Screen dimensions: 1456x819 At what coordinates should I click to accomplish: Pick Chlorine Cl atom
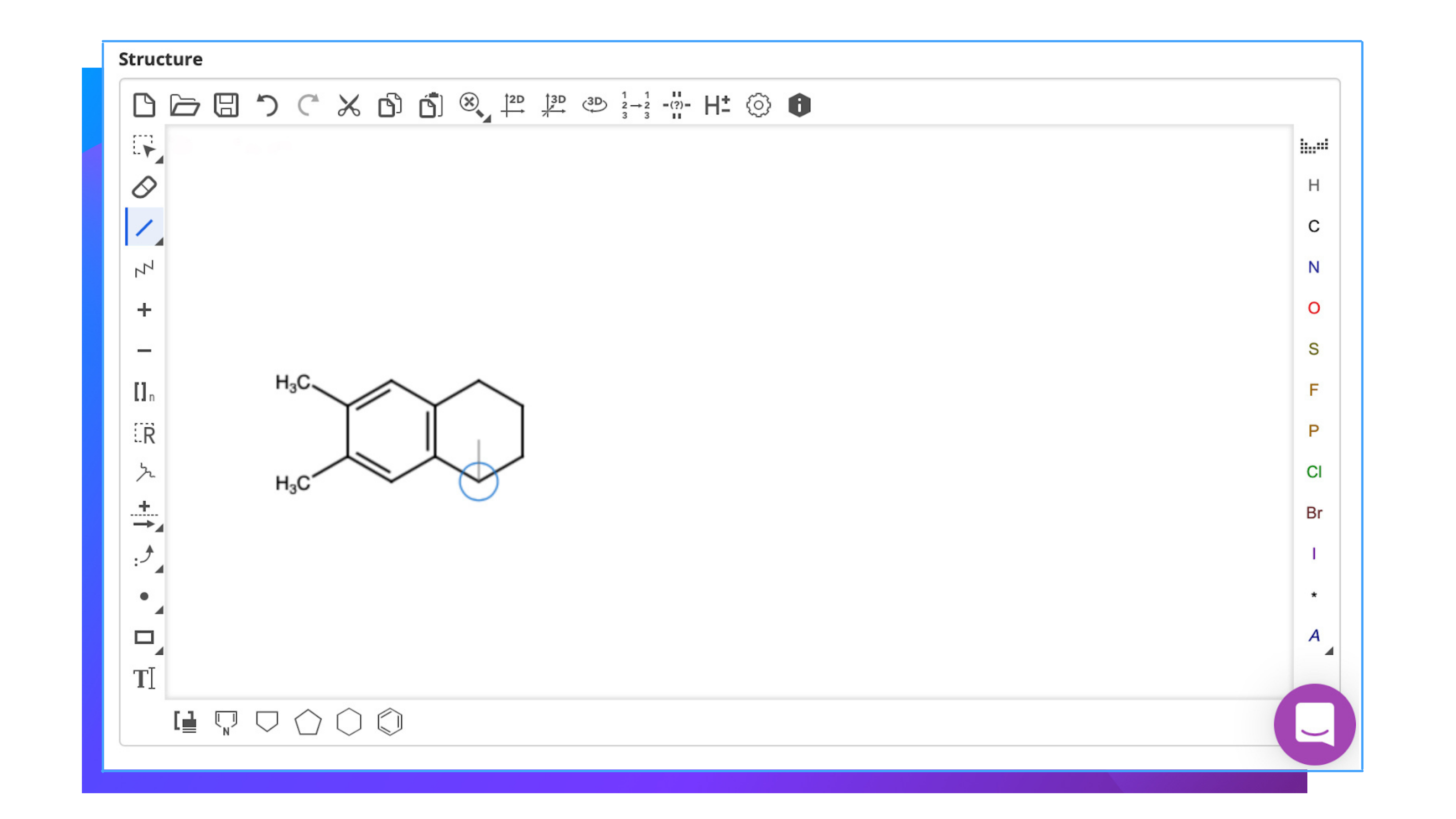click(1314, 472)
